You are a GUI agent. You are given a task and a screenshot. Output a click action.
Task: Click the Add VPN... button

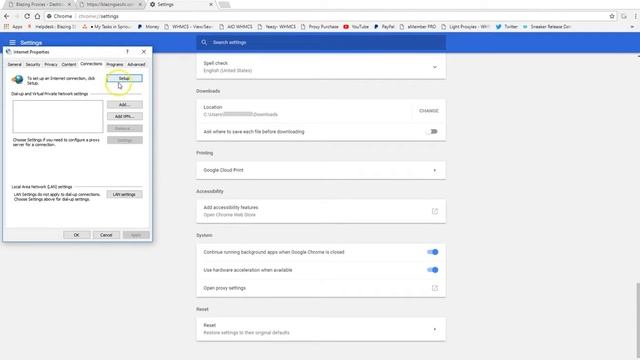(124, 116)
